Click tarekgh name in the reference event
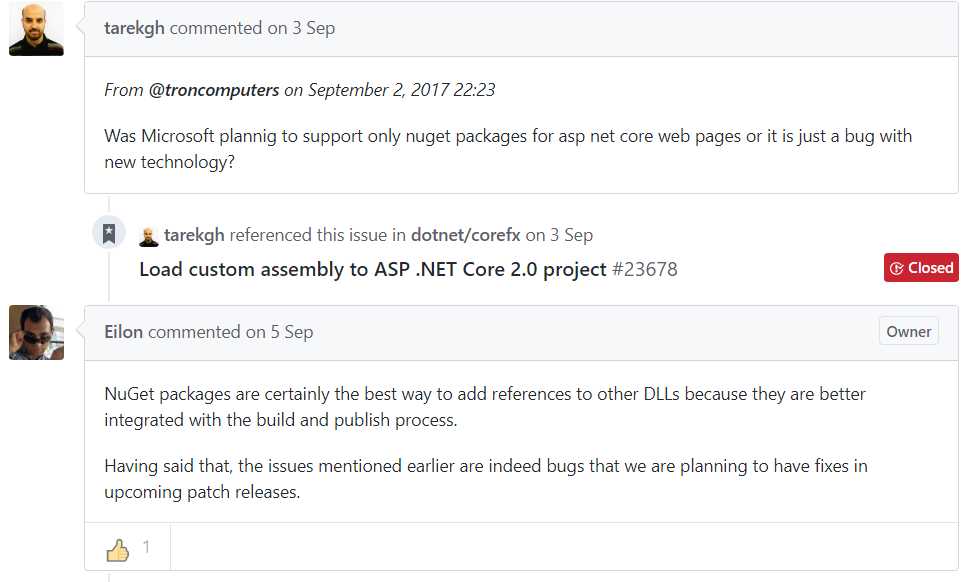This screenshot has height=582, width=968. click(194, 235)
